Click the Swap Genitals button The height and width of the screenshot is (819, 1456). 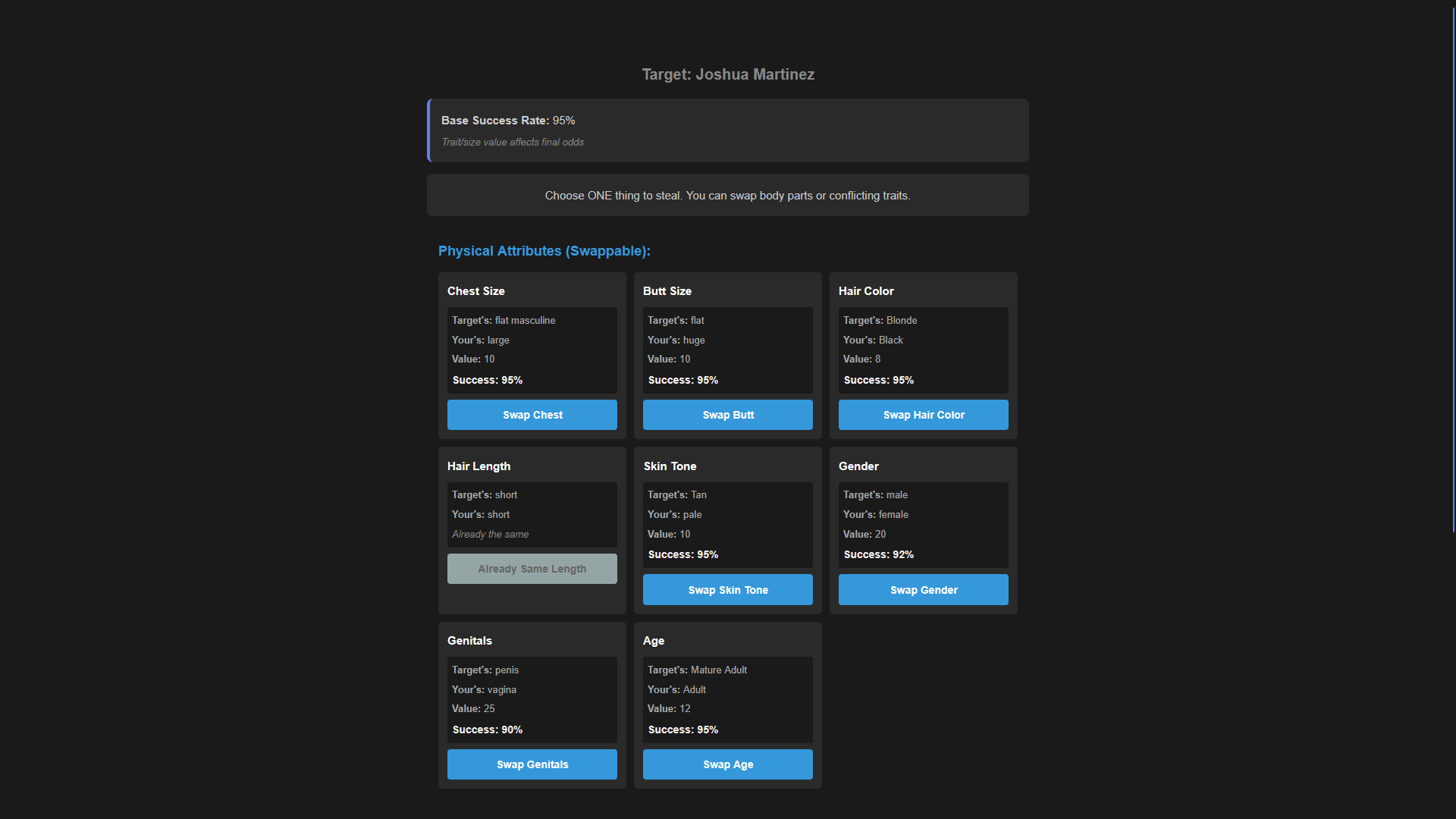point(532,764)
